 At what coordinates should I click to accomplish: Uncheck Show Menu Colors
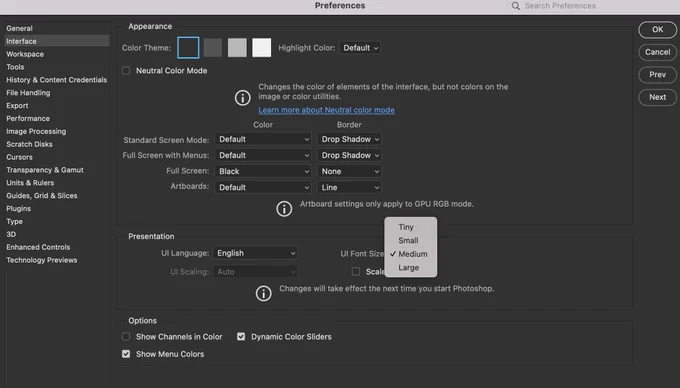coord(126,354)
